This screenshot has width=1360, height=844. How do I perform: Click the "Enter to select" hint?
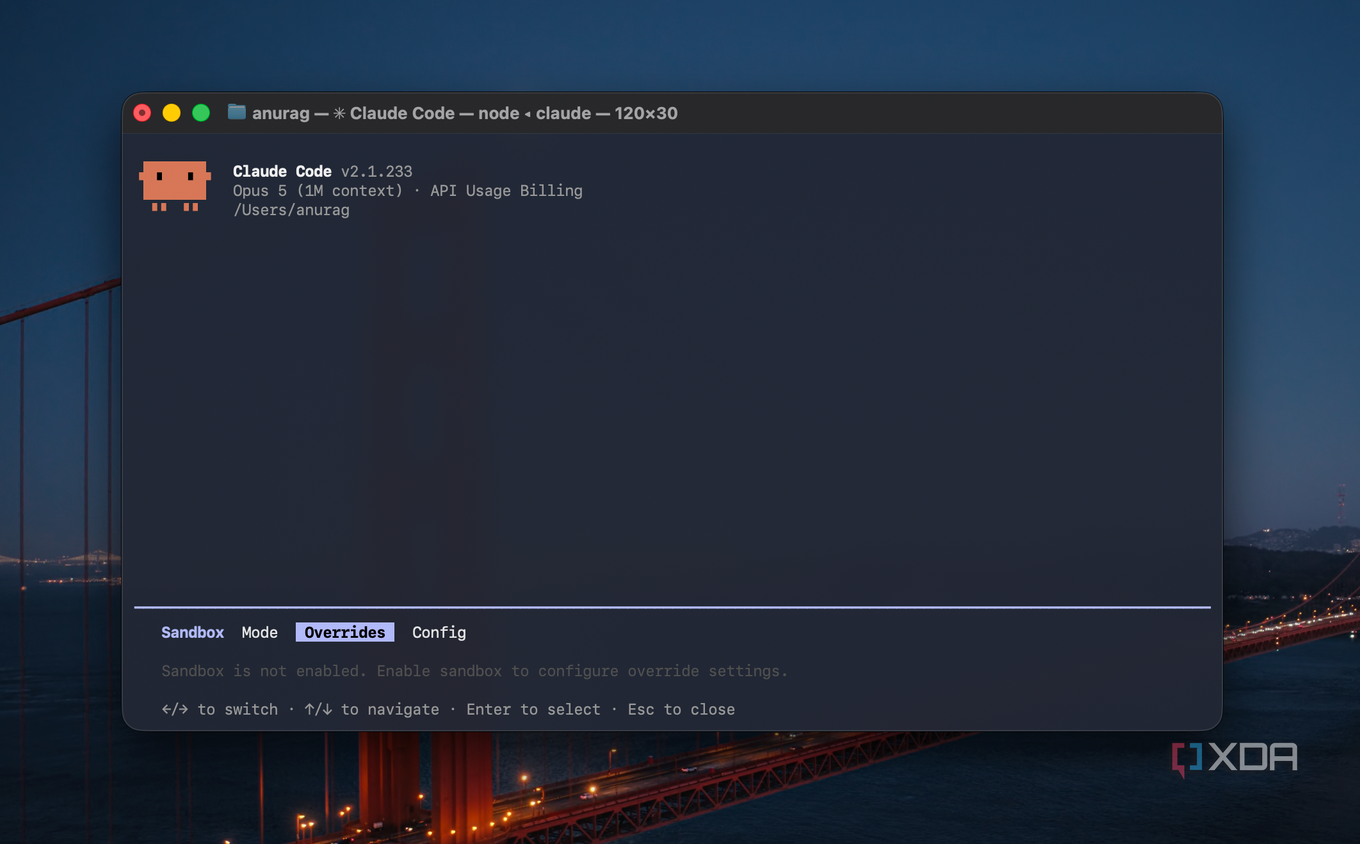pos(533,709)
